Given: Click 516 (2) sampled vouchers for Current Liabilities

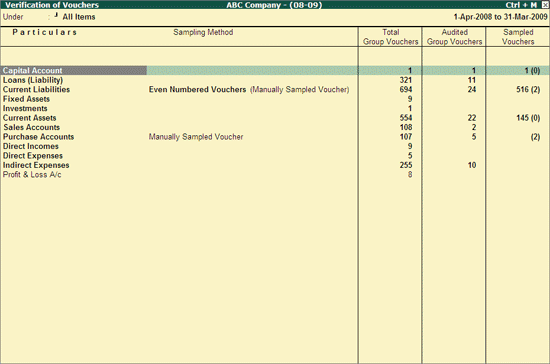Looking at the screenshot, I should [528, 89].
